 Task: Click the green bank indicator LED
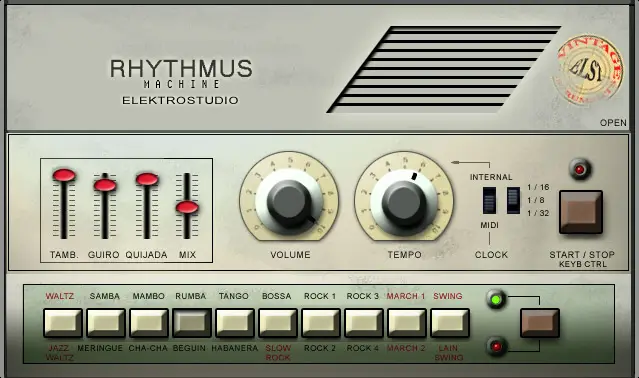[x=496, y=300]
